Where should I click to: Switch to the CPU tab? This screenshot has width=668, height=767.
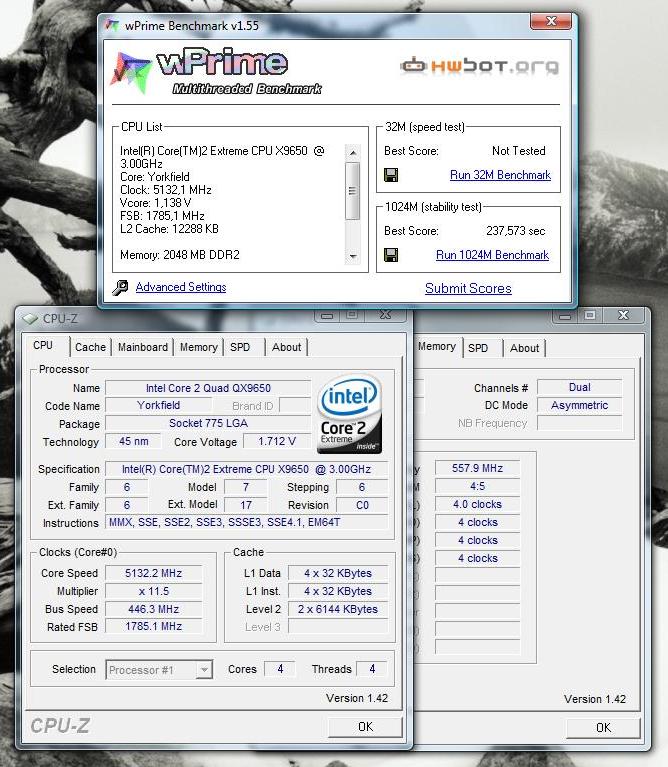43,345
